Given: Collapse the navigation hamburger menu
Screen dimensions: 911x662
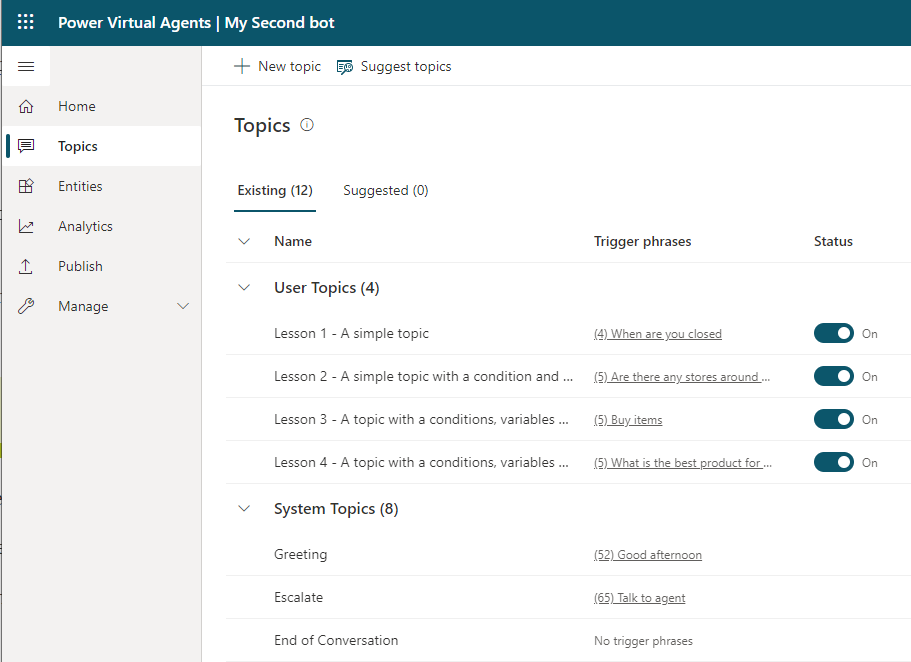Looking at the screenshot, I should 26,66.
